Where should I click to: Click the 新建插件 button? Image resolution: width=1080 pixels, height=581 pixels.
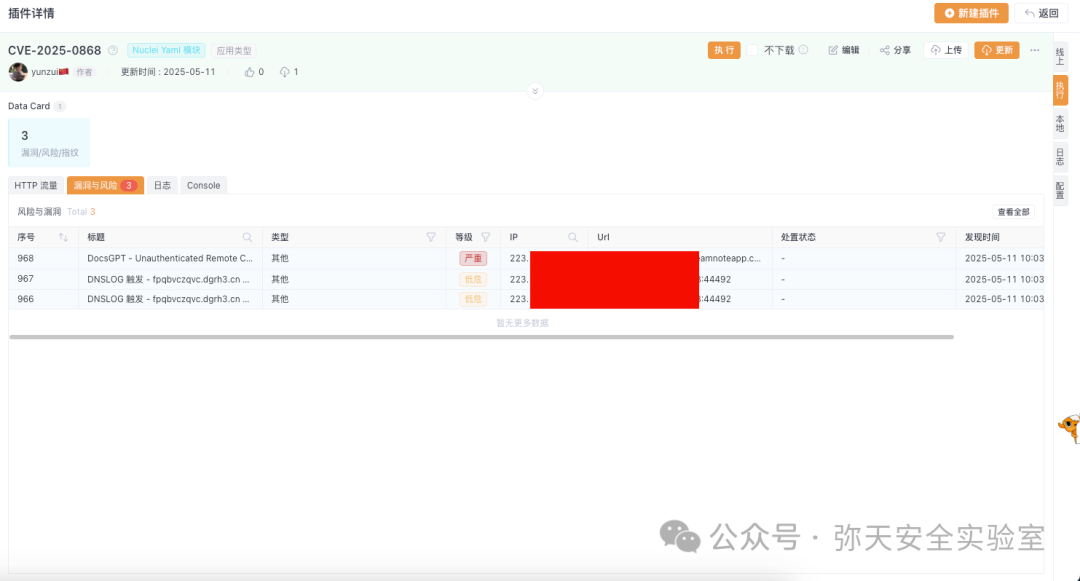tap(971, 13)
